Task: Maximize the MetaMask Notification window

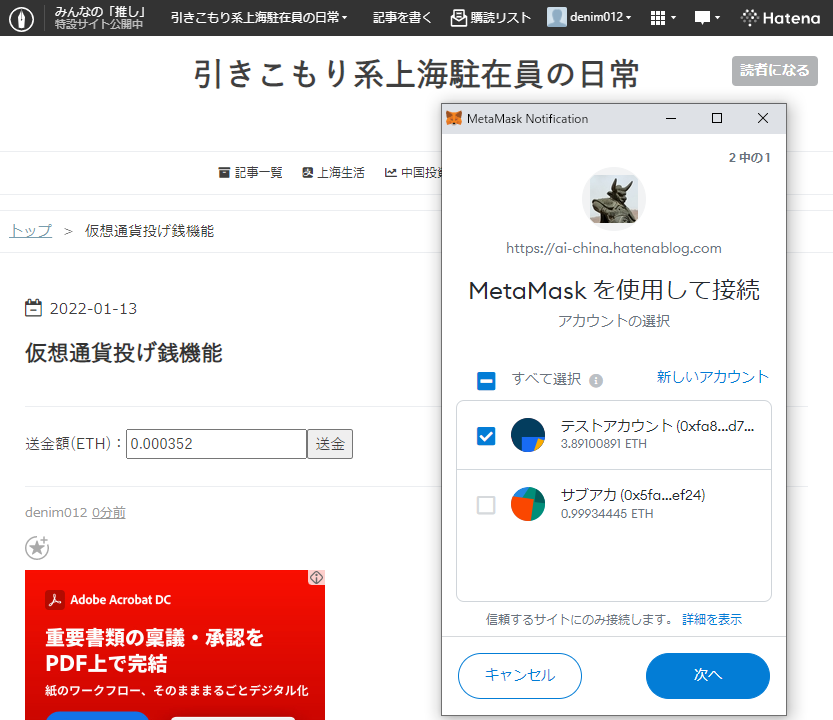Action: (x=717, y=118)
